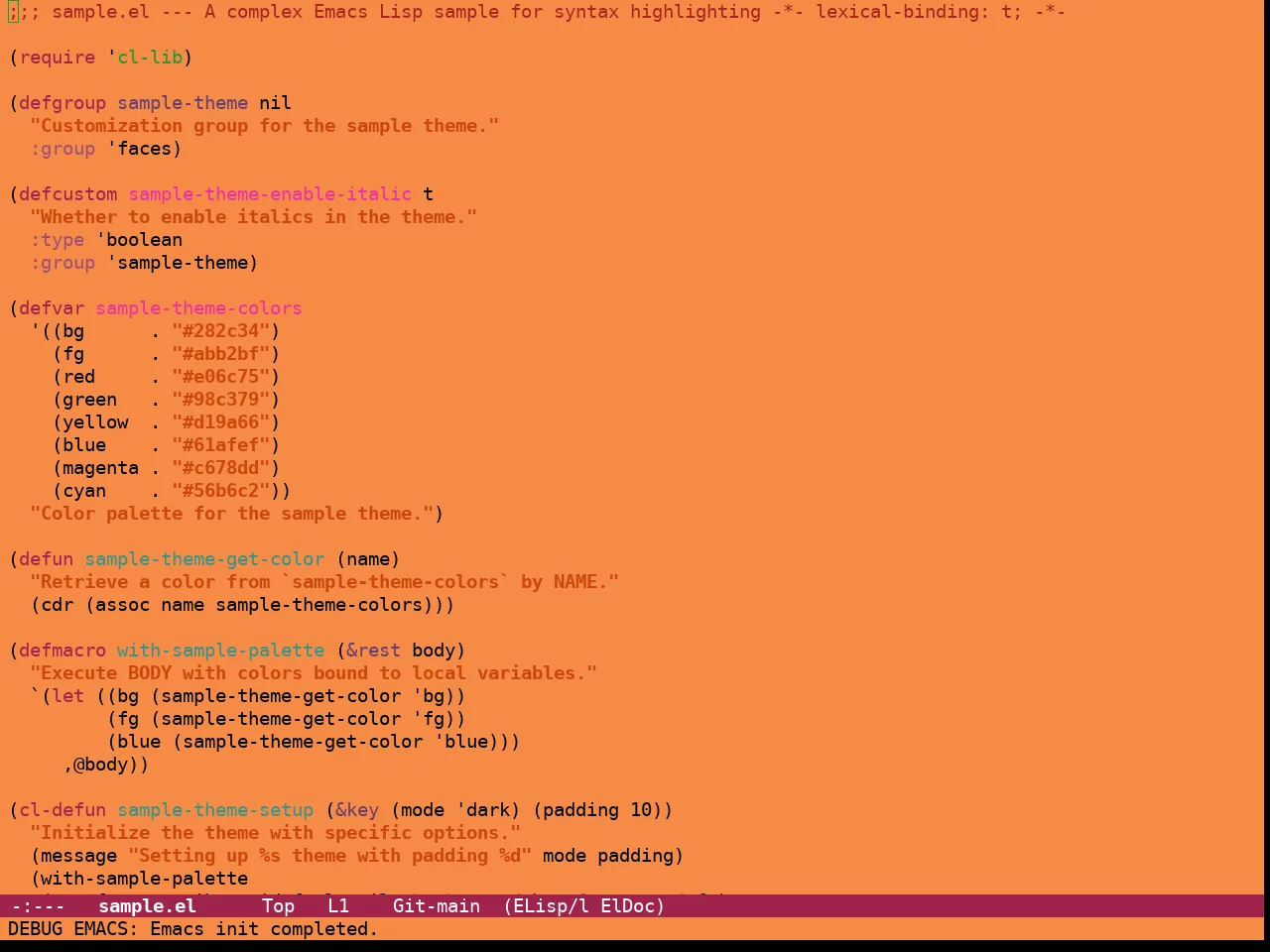Click the sample-theme group name after defgroup
1270x952 pixels.
coord(183,103)
